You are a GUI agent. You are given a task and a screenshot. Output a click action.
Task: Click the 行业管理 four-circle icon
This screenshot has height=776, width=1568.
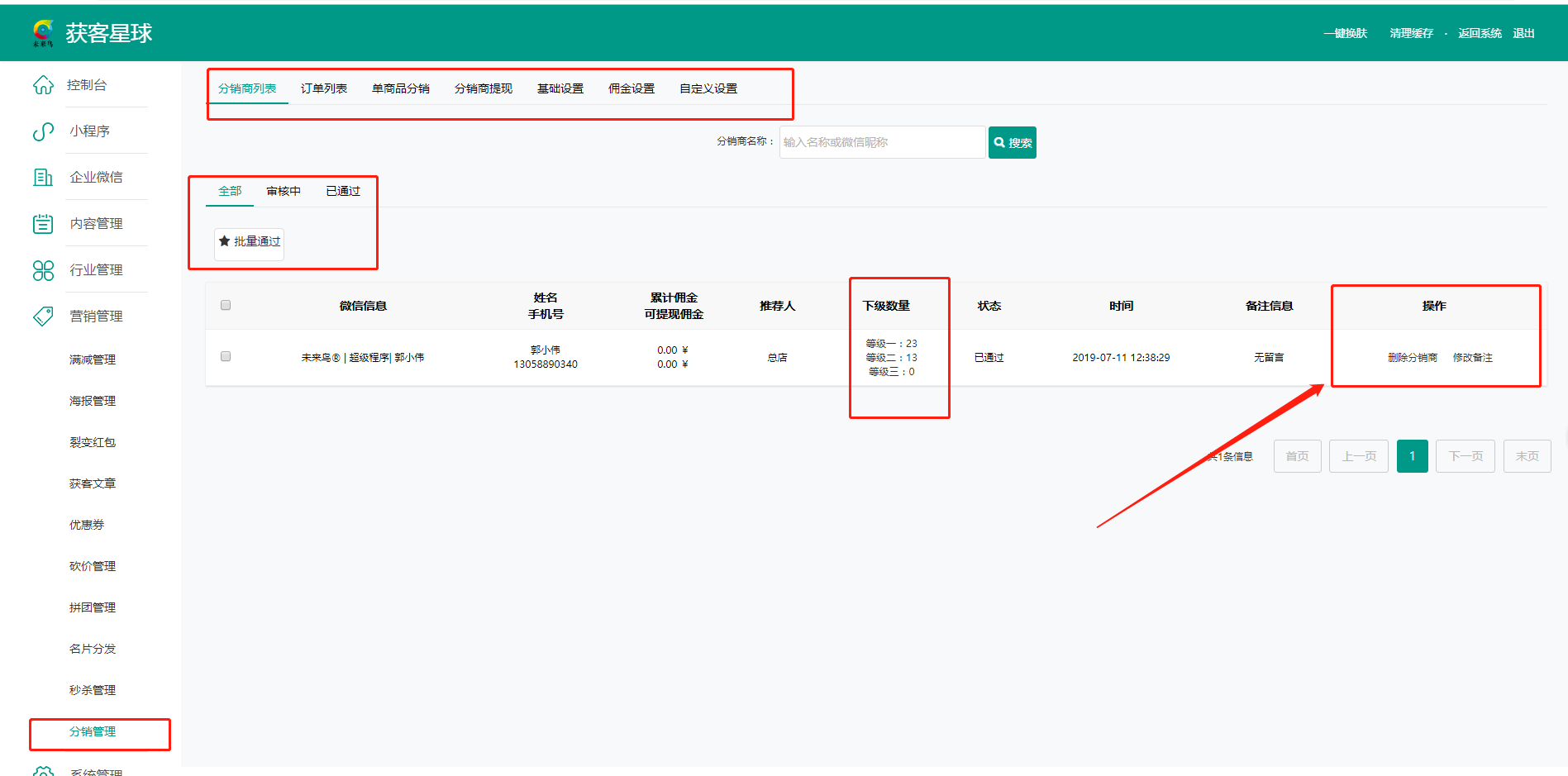point(43,270)
